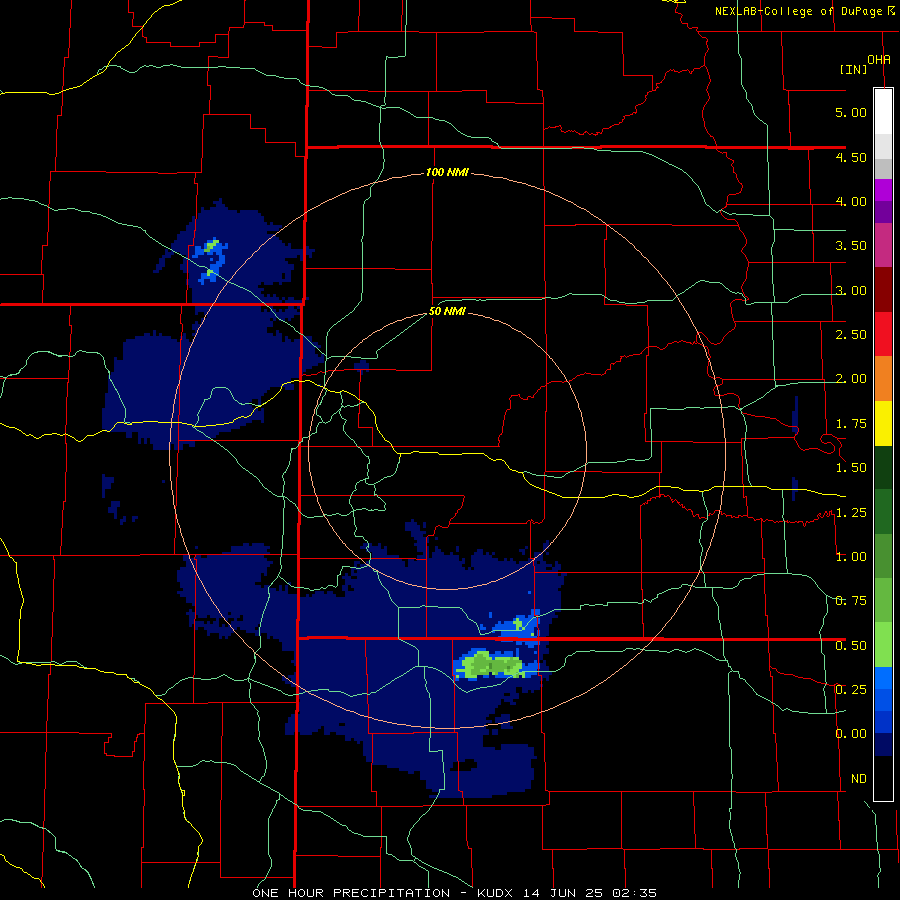Click the OHA product code label

click(x=879, y=60)
